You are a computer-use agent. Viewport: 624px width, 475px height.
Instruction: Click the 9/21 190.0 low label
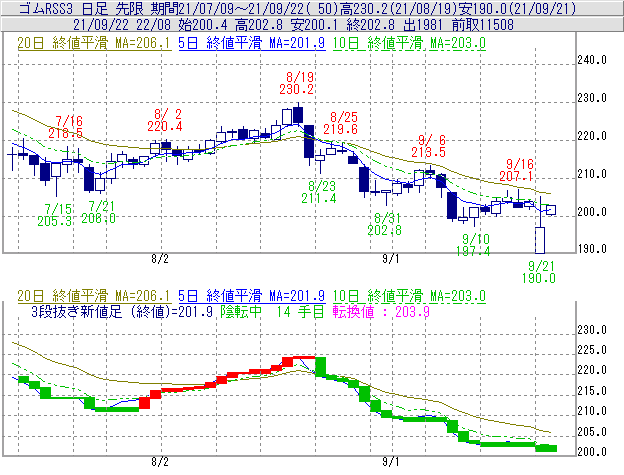coord(539,272)
